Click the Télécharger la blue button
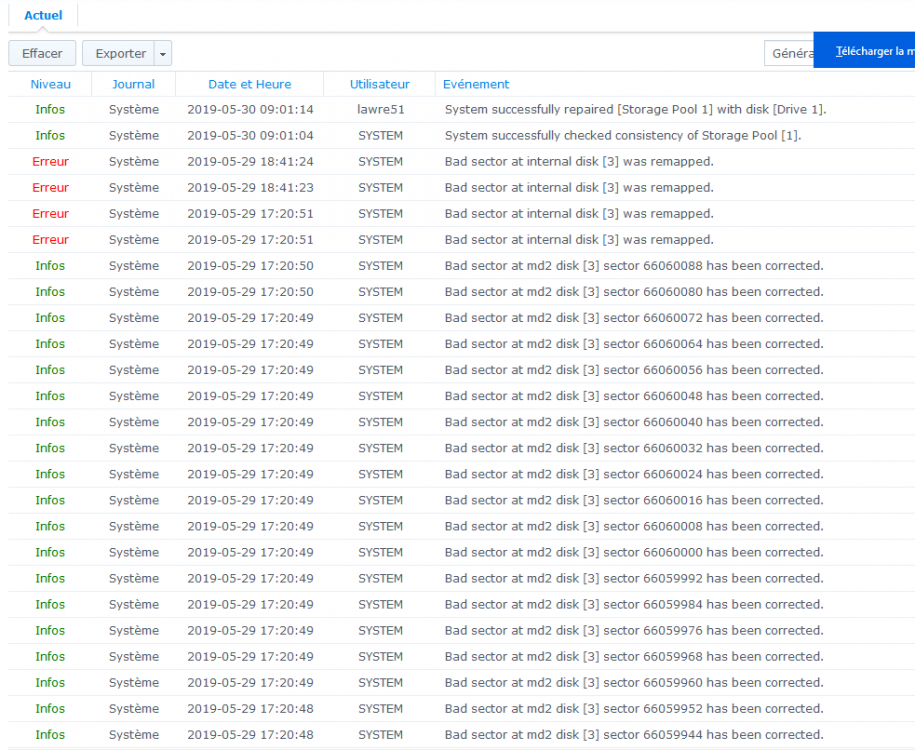 point(864,50)
